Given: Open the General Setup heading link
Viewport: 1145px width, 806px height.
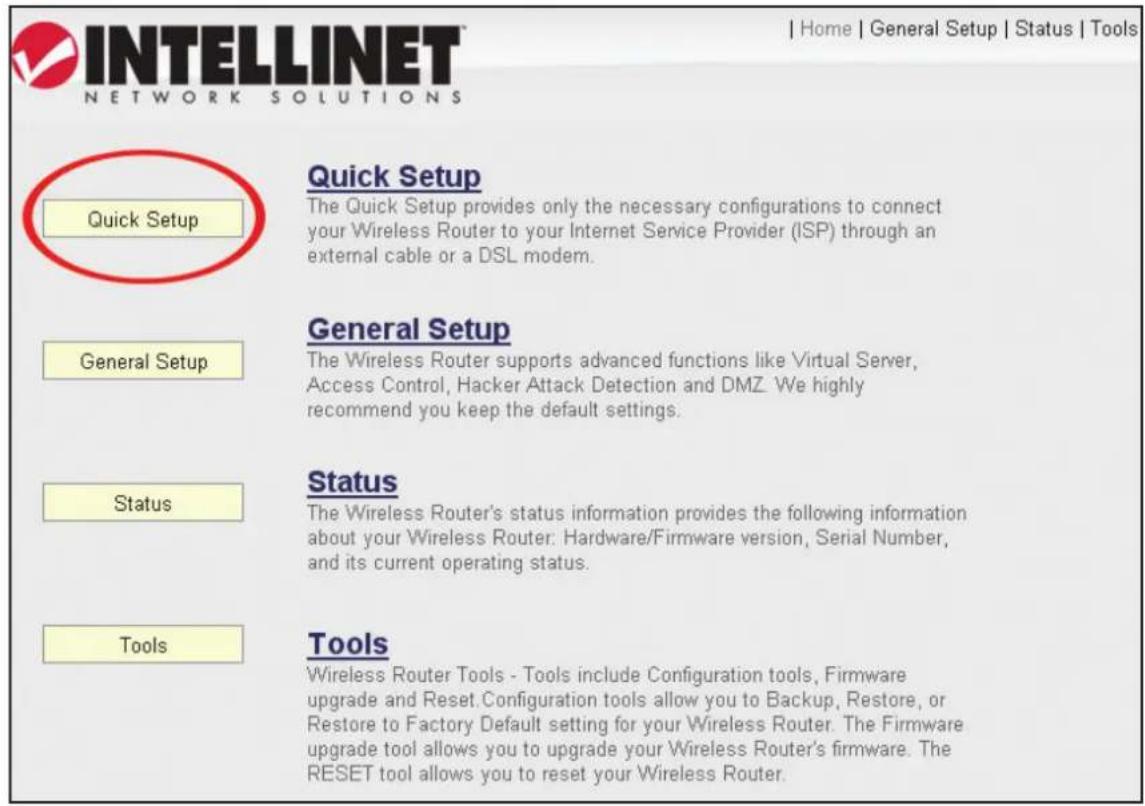Looking at the screenshot, I should (409, 329).
